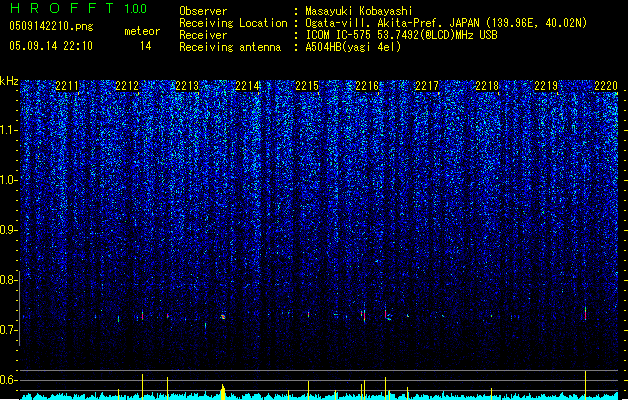Click the HROFFT program title text
The height and width of the screenshot is (400, 629).
[62, 8]
